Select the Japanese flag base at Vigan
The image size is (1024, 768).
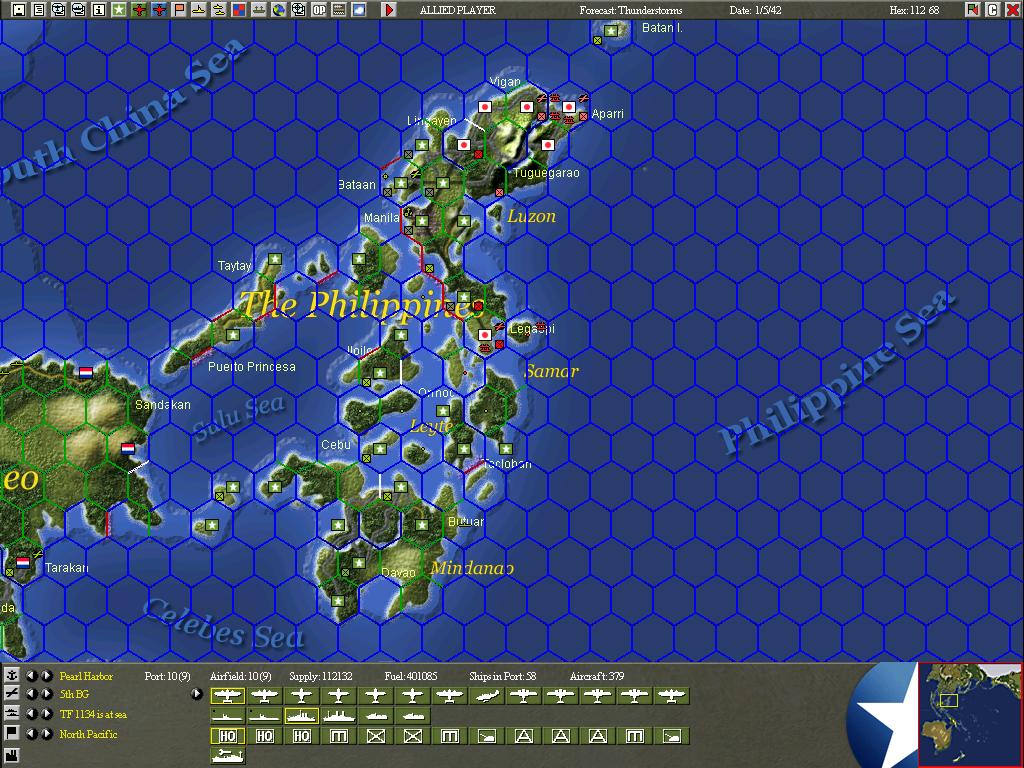[x=485, y=106]
